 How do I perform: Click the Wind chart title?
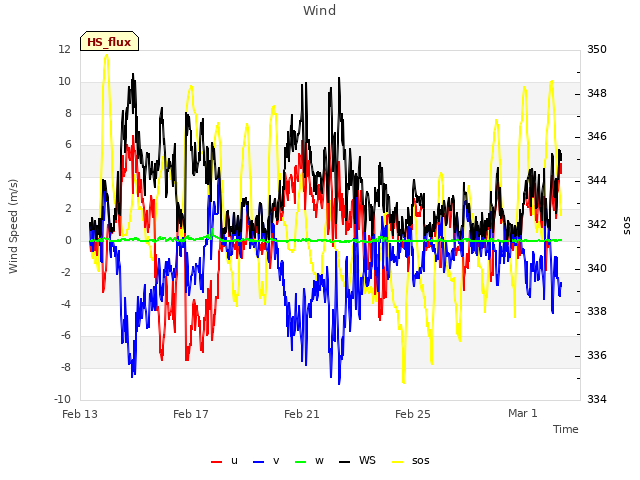tap(320, 10)
